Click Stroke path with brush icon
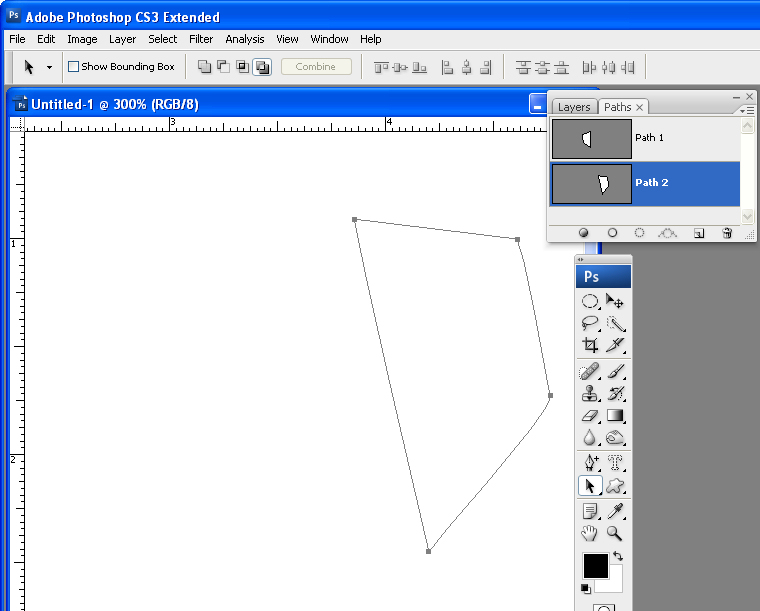 (612, 233)
